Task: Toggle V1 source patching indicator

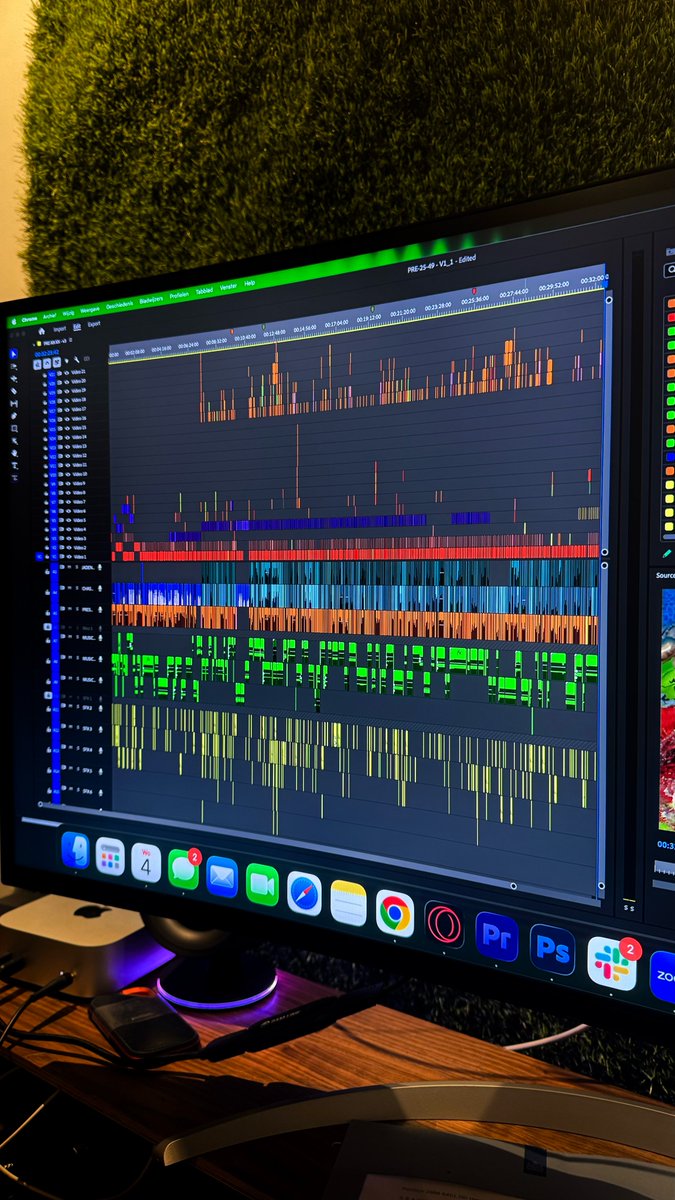Action: (x=39, y=557)
